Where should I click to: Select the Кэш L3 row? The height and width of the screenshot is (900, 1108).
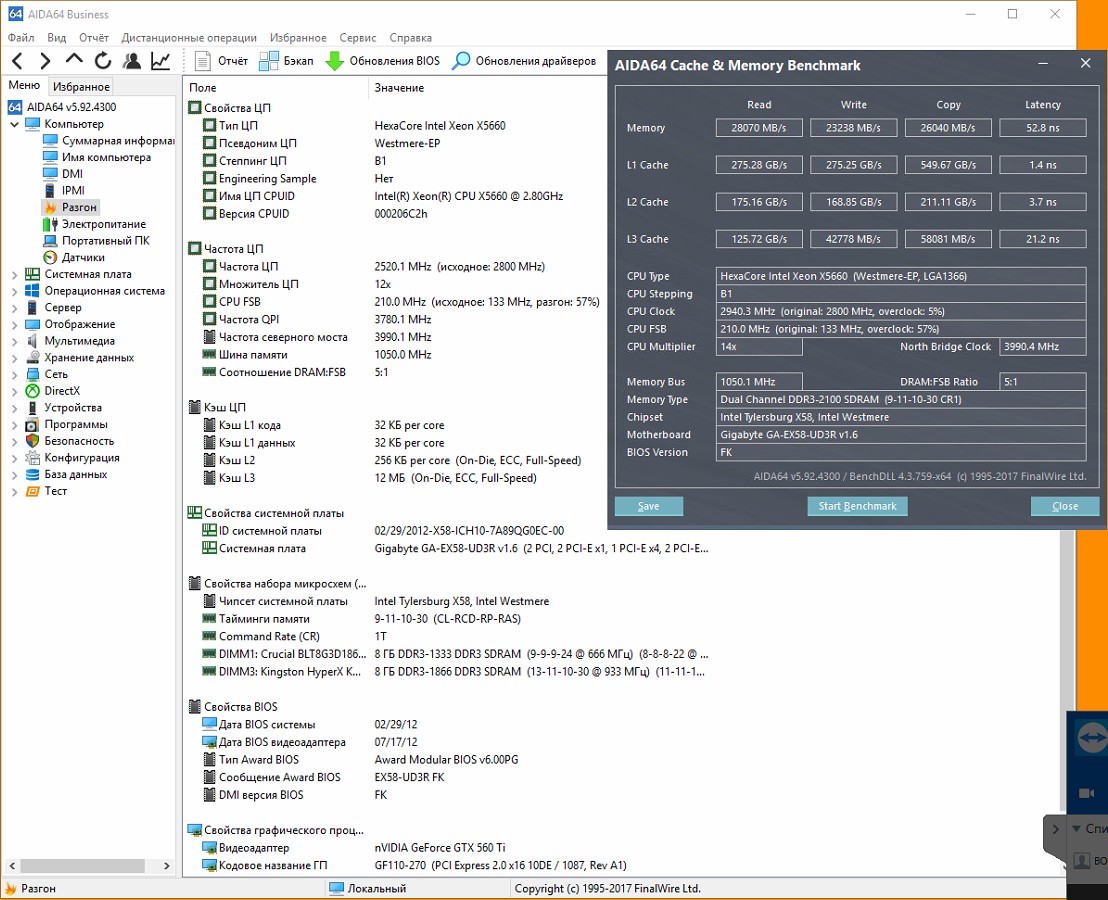396,478
